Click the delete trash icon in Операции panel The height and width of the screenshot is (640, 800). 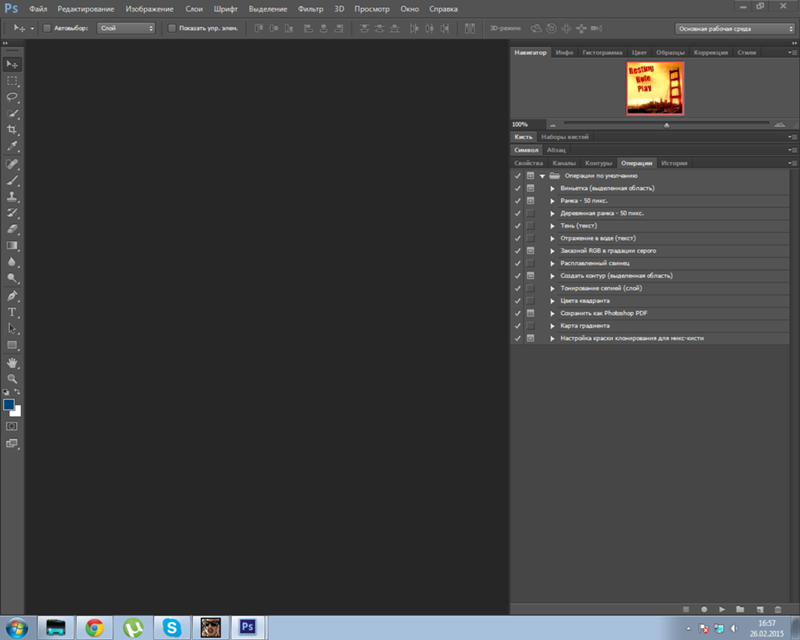(x=777, y=609)
